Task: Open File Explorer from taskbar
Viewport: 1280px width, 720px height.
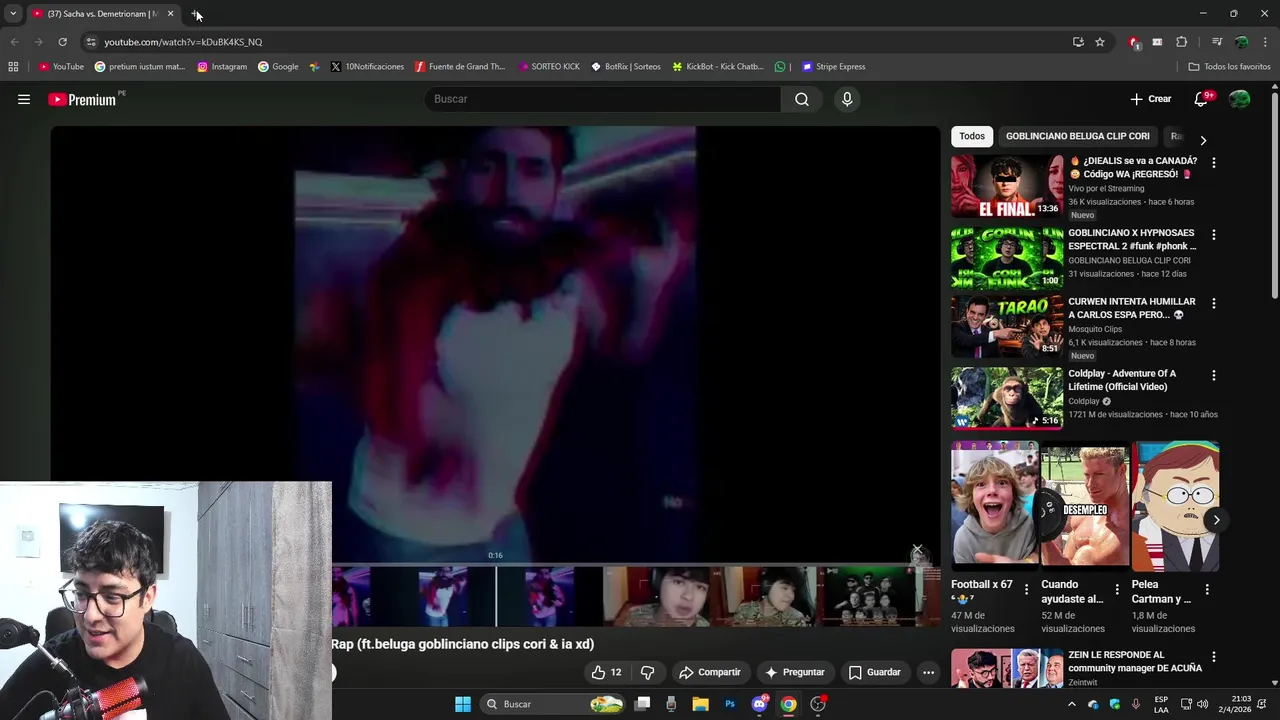Action: coord(700,704)
